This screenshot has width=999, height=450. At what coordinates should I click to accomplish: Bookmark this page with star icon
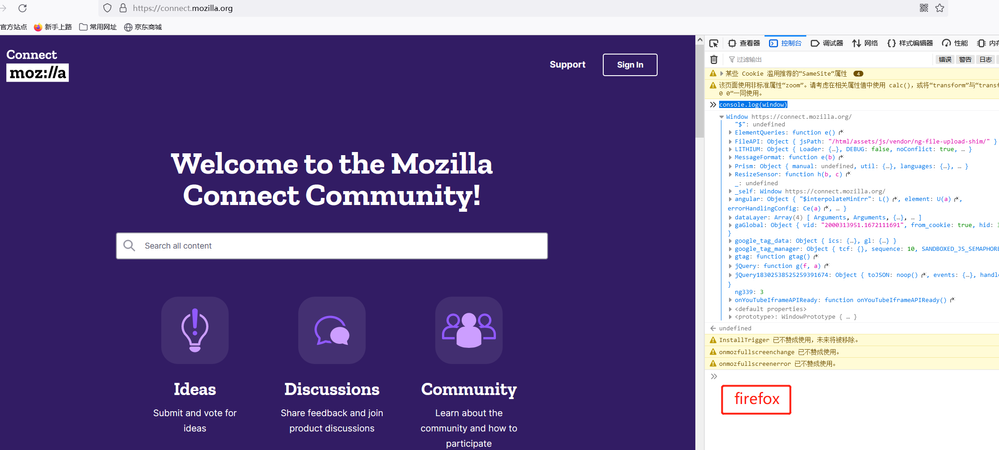pos(939,8)
